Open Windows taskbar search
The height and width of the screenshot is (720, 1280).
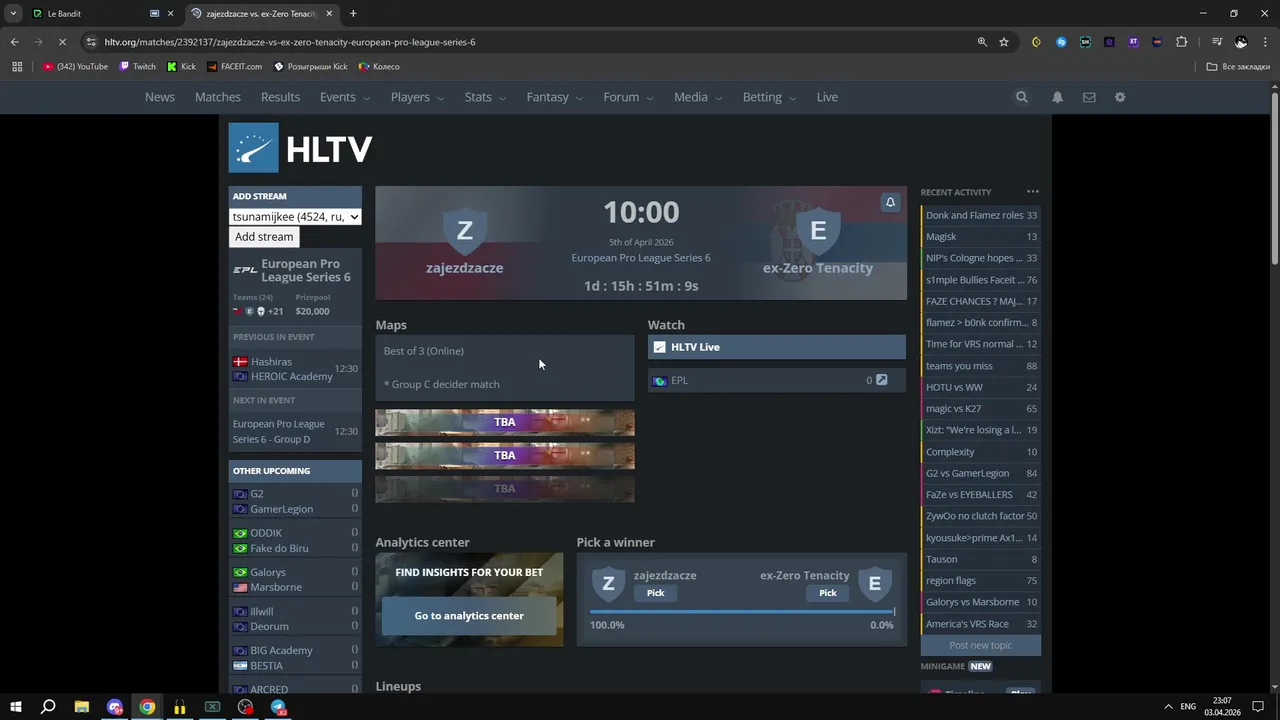click(x=48, y=707)
